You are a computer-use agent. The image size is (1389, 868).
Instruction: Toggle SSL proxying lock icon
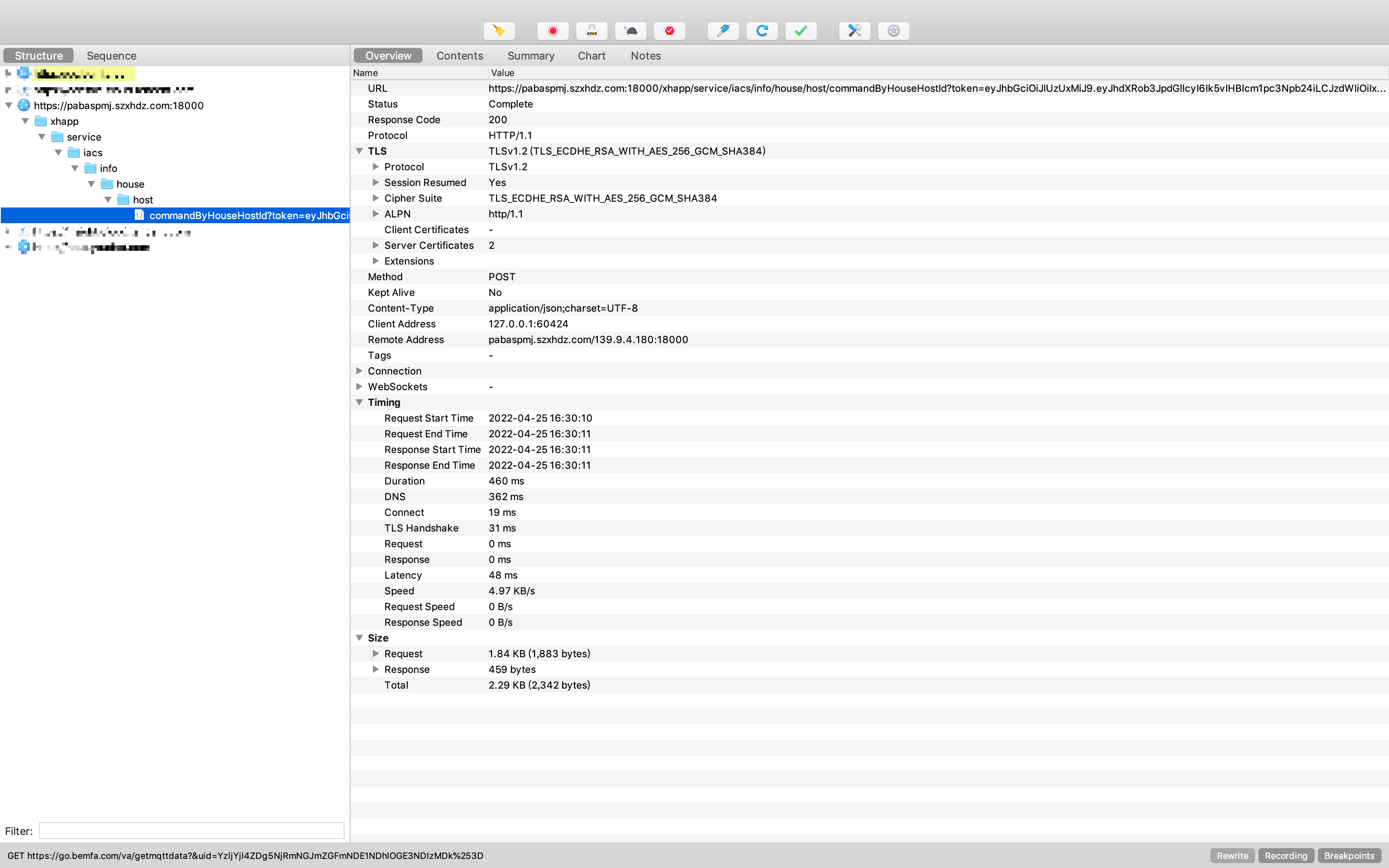pos(592,31)
